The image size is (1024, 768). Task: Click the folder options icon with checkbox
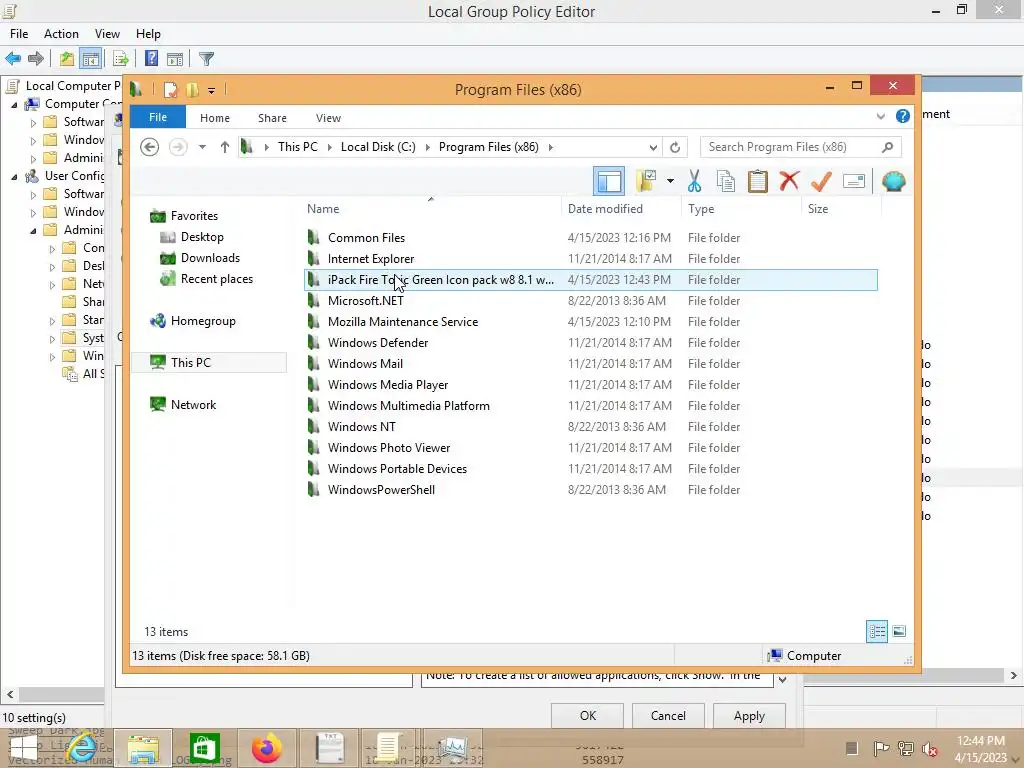[647, 181]
